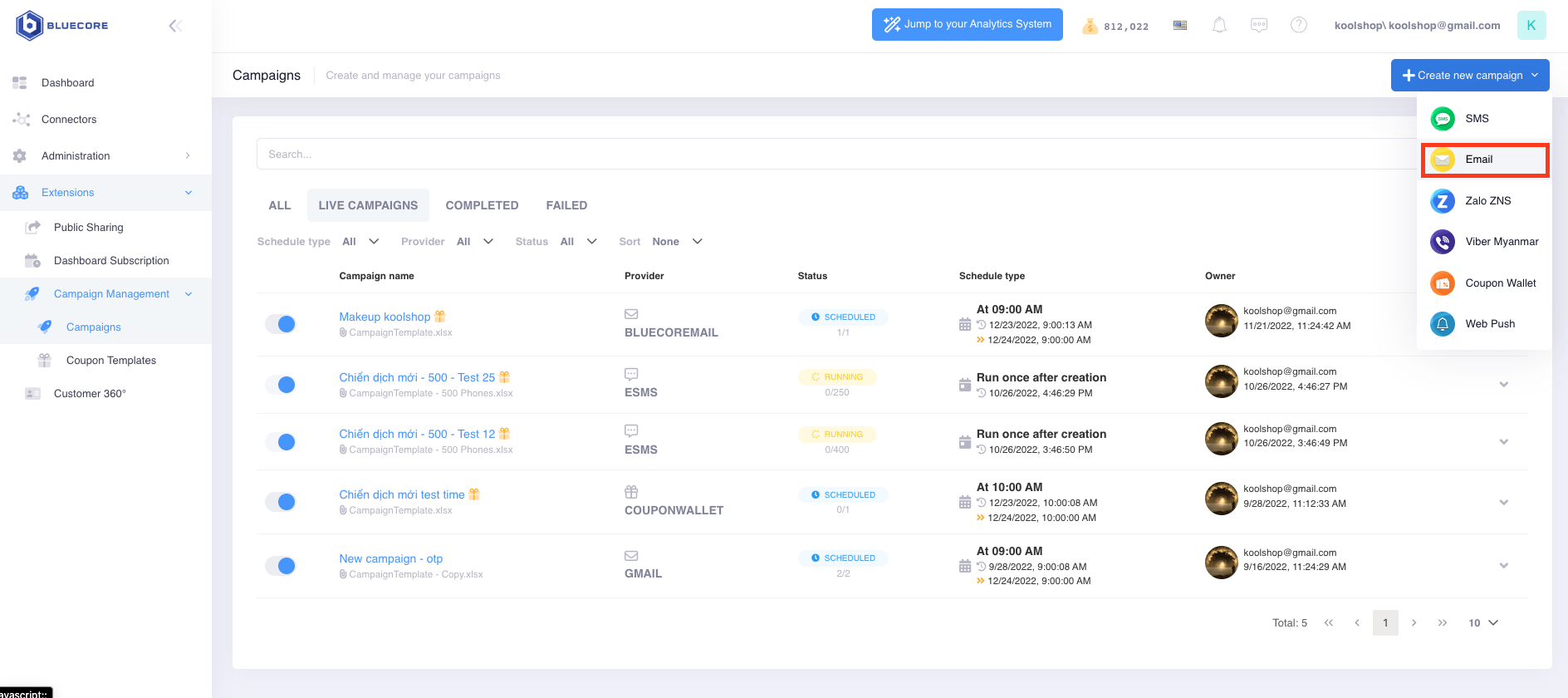This screenshot has width=1568, height=698.
Task: Pick the Web Push bell icon
Action: coord(1443,324)
